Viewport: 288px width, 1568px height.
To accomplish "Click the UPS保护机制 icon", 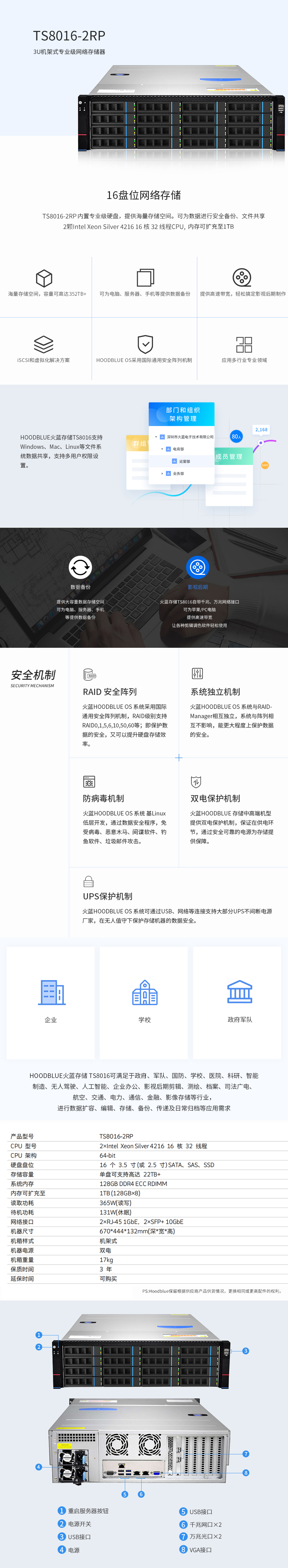I will click(88, 881).
